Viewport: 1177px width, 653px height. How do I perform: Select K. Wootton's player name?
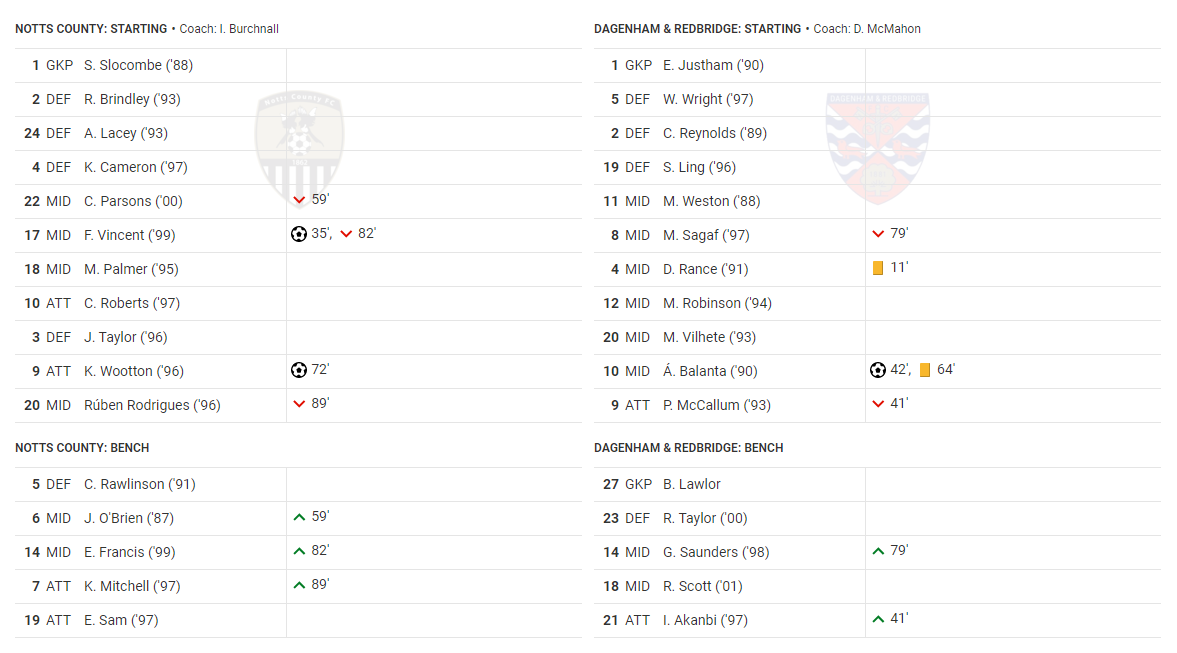(x=134, y=371)
